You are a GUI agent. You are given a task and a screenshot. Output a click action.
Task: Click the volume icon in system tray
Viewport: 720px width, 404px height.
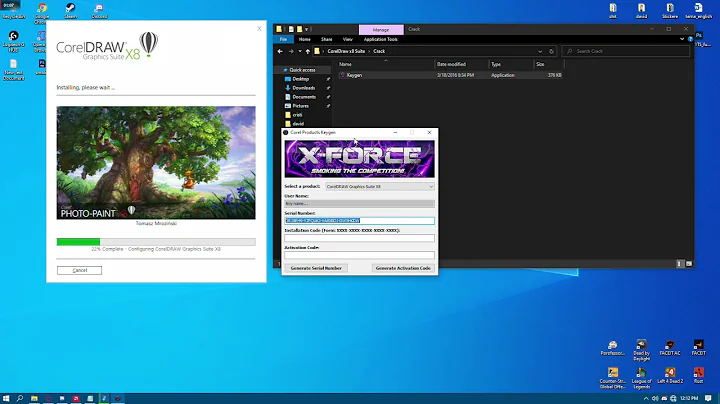point(655,398)
